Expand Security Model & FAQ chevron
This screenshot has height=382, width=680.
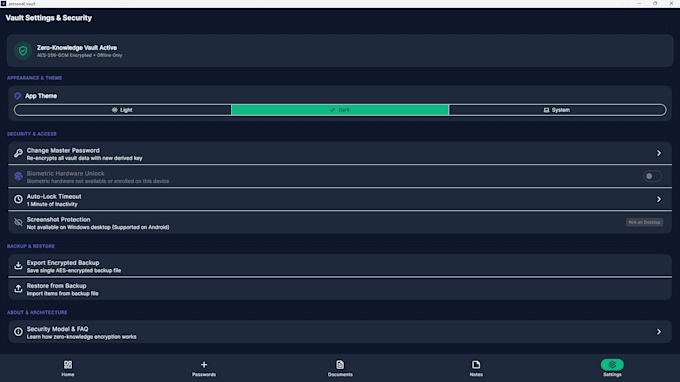(x=659, y=332)
